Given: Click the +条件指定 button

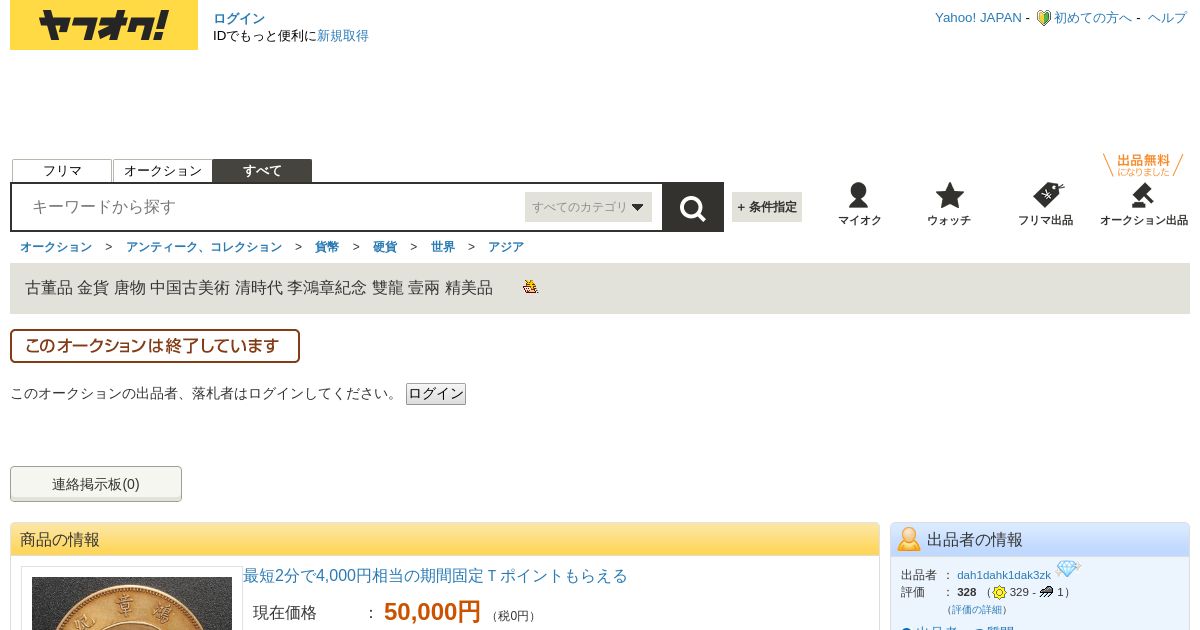Looking at the screenshot, I should (767, 207).
